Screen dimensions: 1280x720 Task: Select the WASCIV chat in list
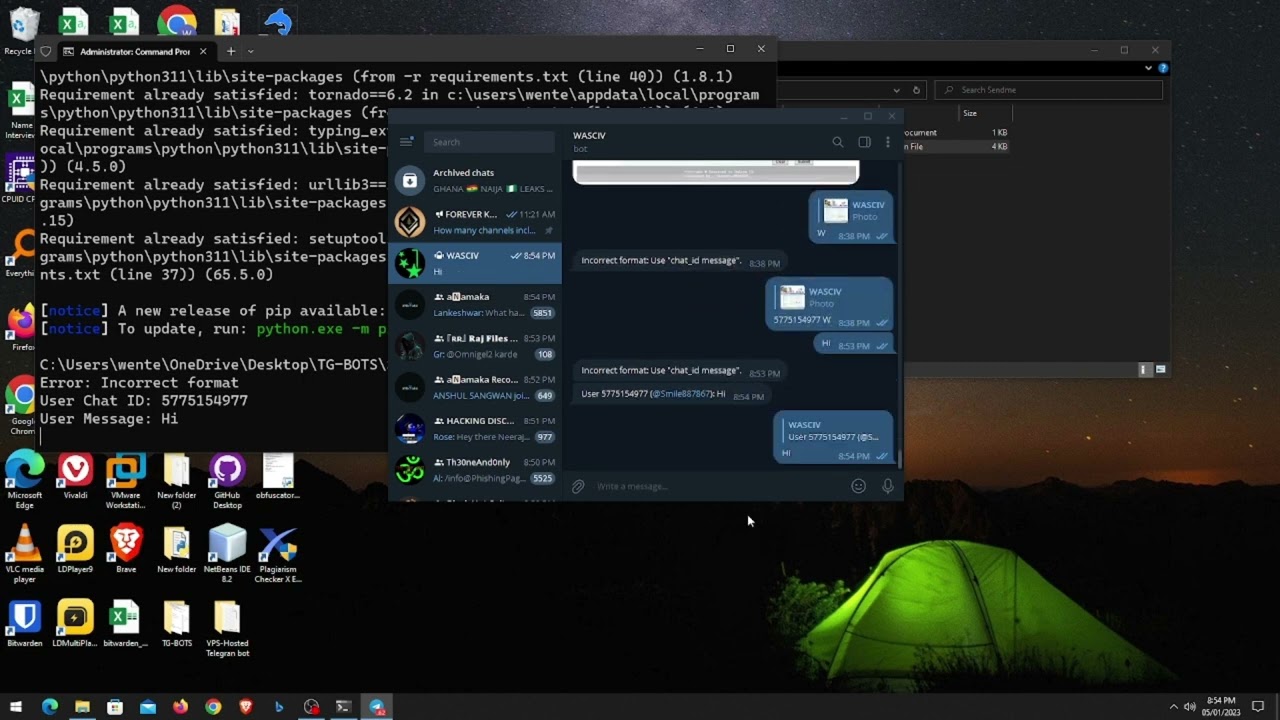(475, 263)
